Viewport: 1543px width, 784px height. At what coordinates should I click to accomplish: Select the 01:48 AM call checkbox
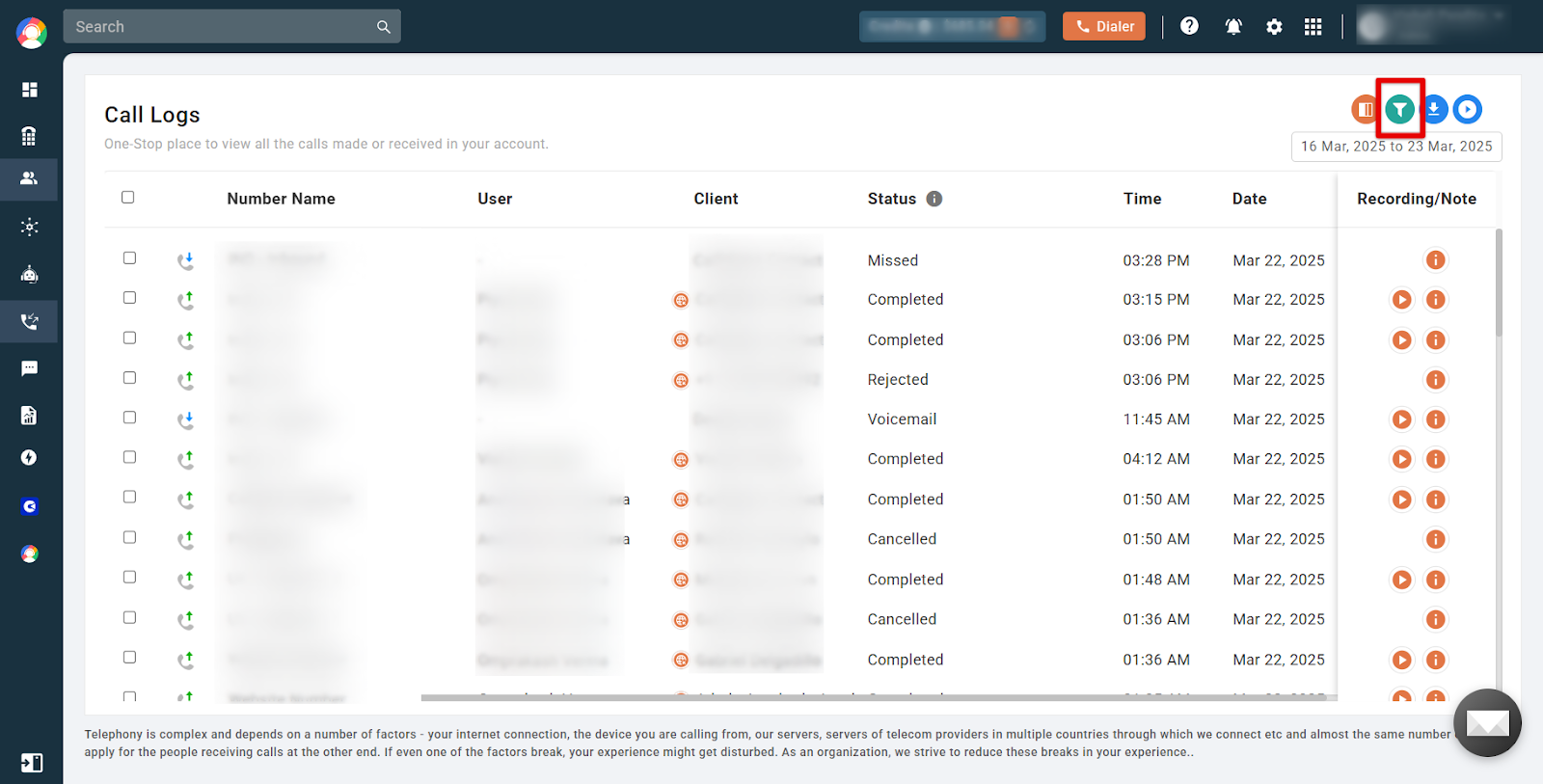(129, 577)
